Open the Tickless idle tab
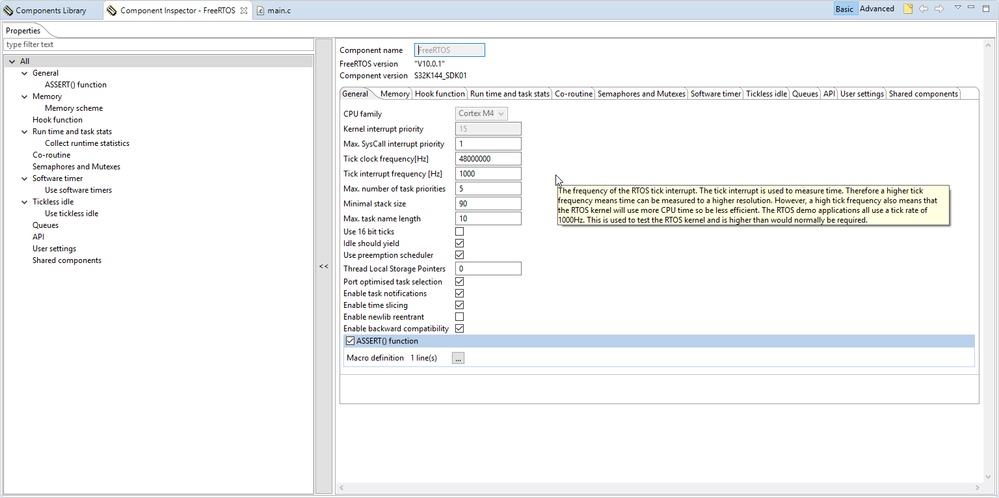 [x=766, y=94]
